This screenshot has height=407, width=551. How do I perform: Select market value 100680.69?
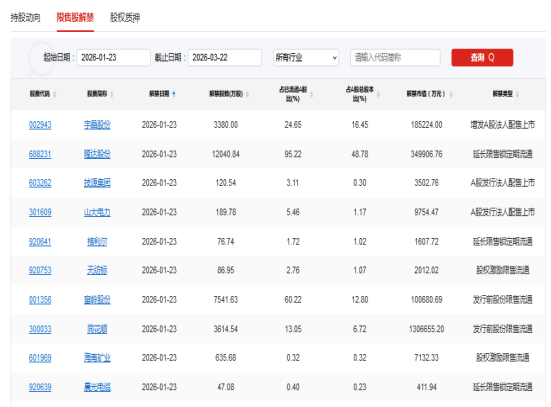coord(427,300)
